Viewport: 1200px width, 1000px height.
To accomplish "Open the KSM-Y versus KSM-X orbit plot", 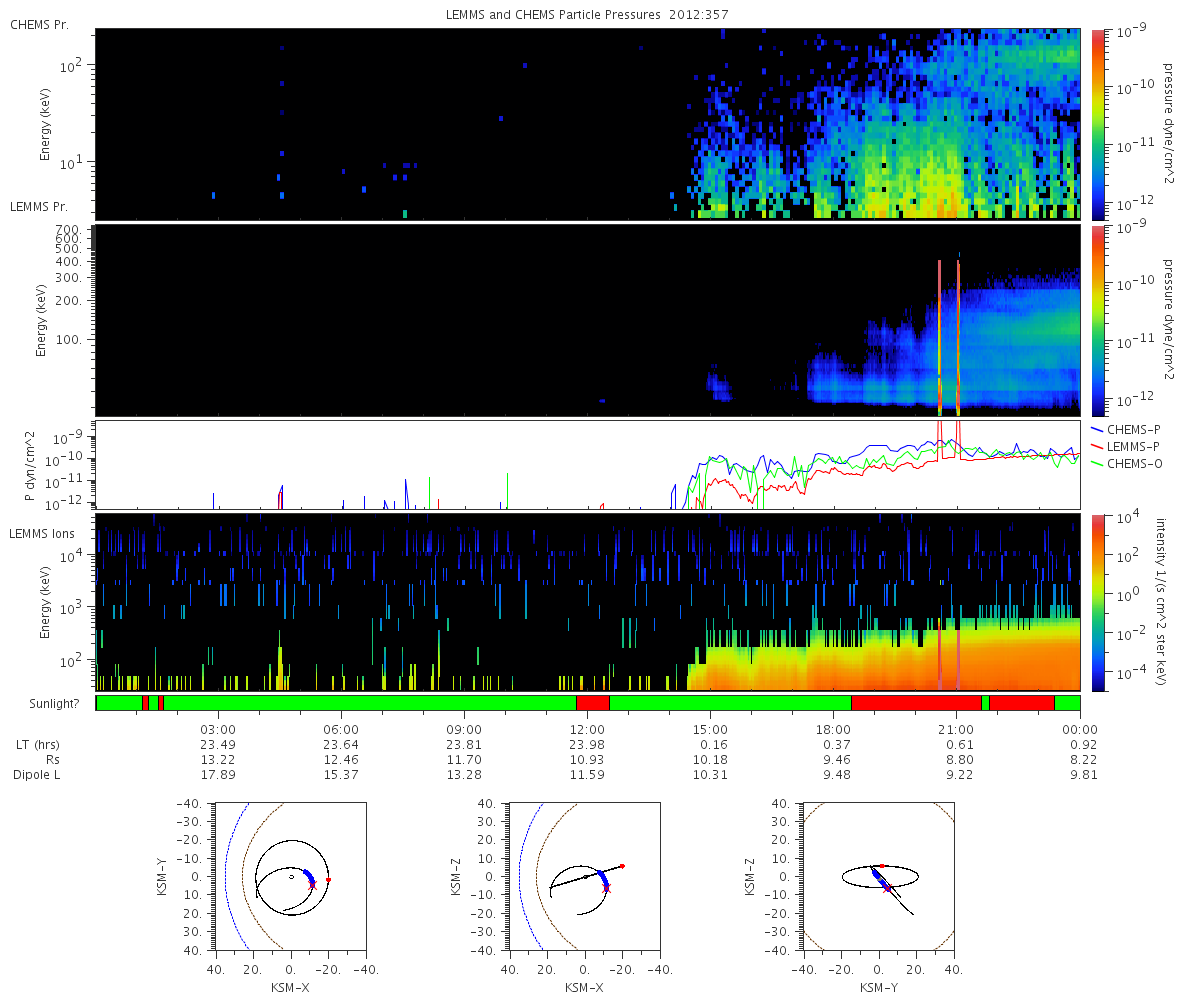I will click(290, 876).
